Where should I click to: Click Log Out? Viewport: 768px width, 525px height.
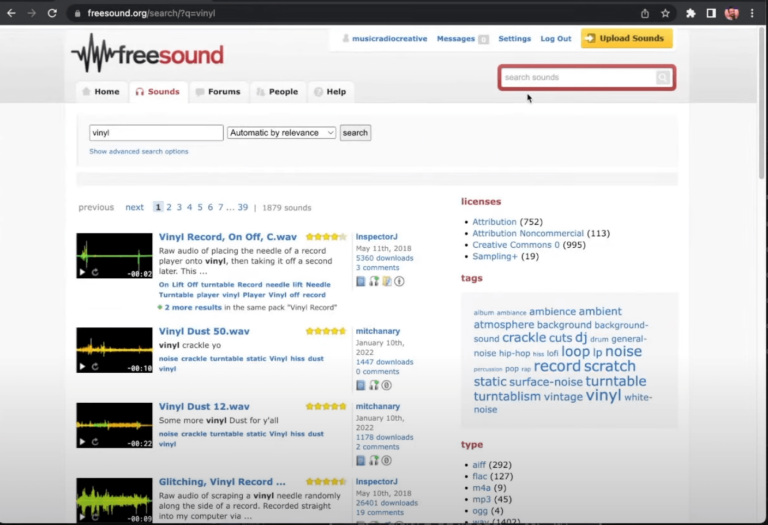pyautogui.click(x=555, y=39)
